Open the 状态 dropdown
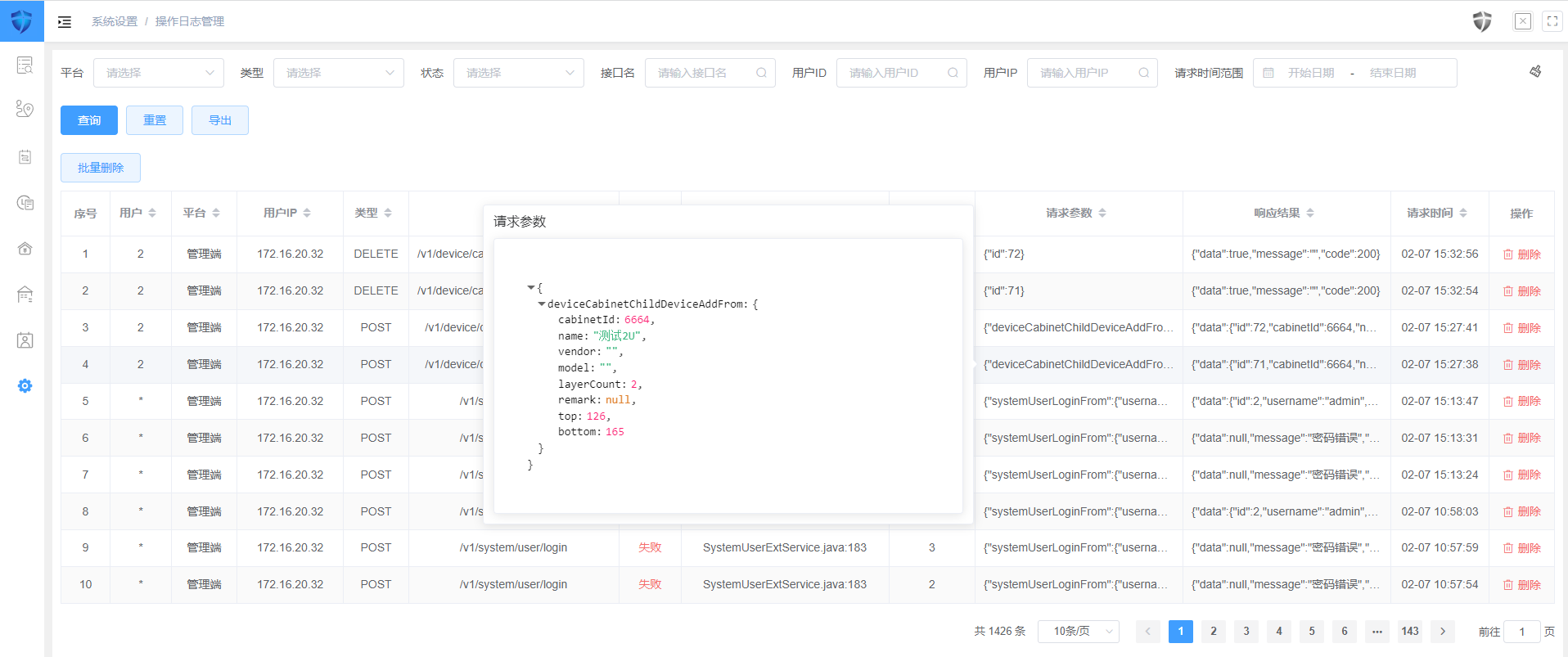 click(519, 73)
